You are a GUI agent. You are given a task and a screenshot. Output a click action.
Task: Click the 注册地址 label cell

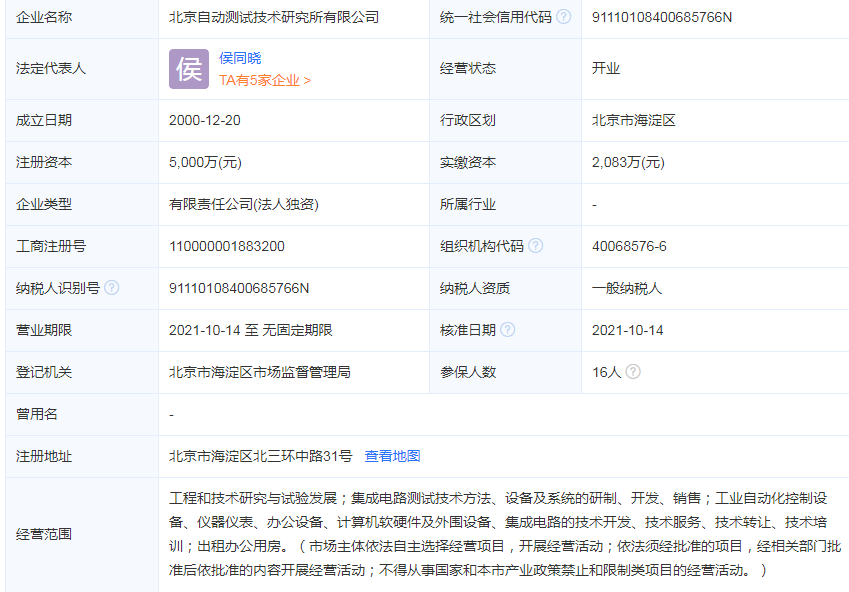click(82, 456)
